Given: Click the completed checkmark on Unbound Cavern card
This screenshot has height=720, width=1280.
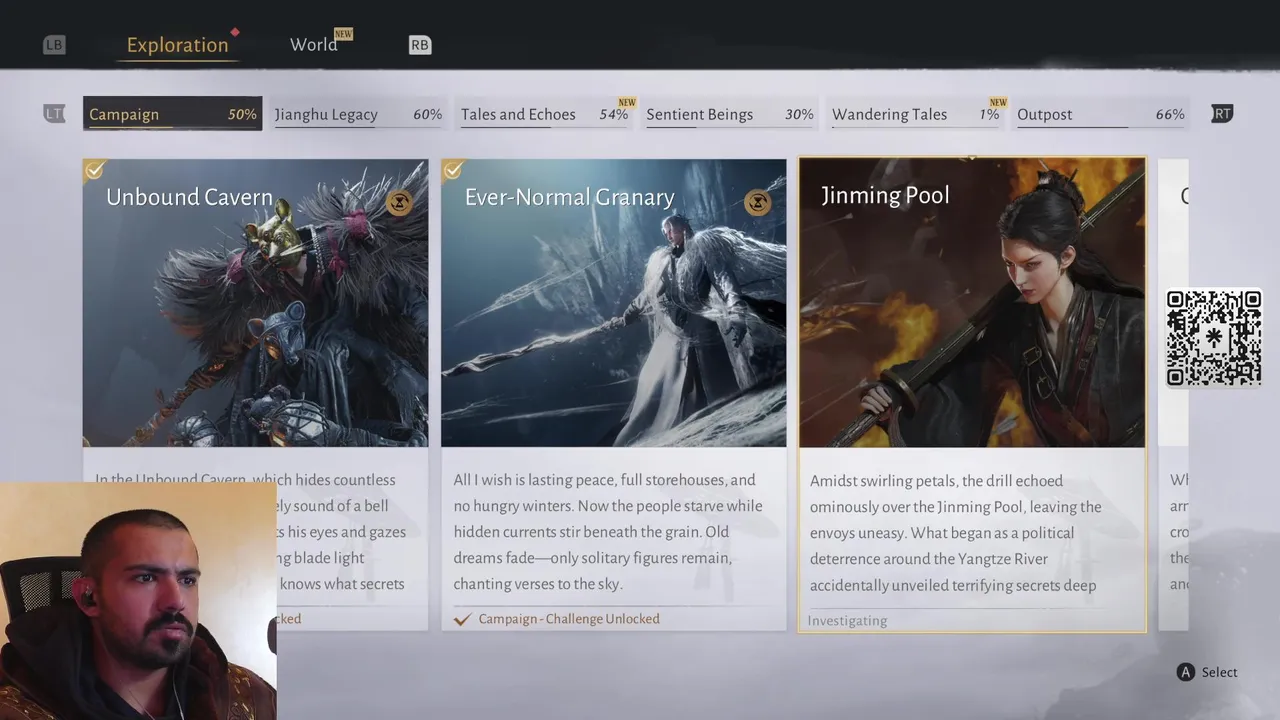Looking at the screenshot, I should [x=94, y=170].
